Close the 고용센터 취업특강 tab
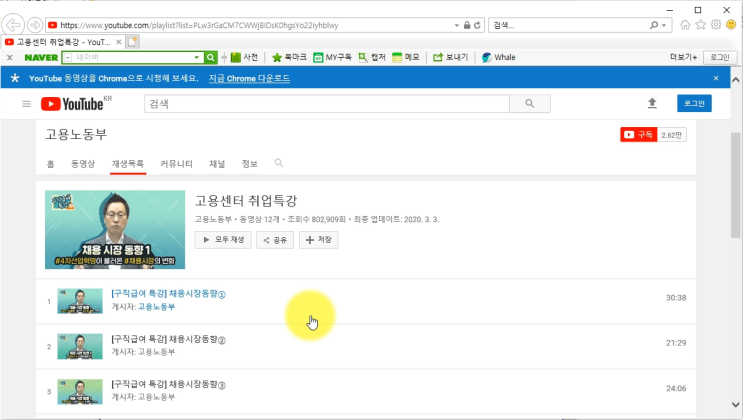This screenshot has height=420, width=743. coord(118,42)
